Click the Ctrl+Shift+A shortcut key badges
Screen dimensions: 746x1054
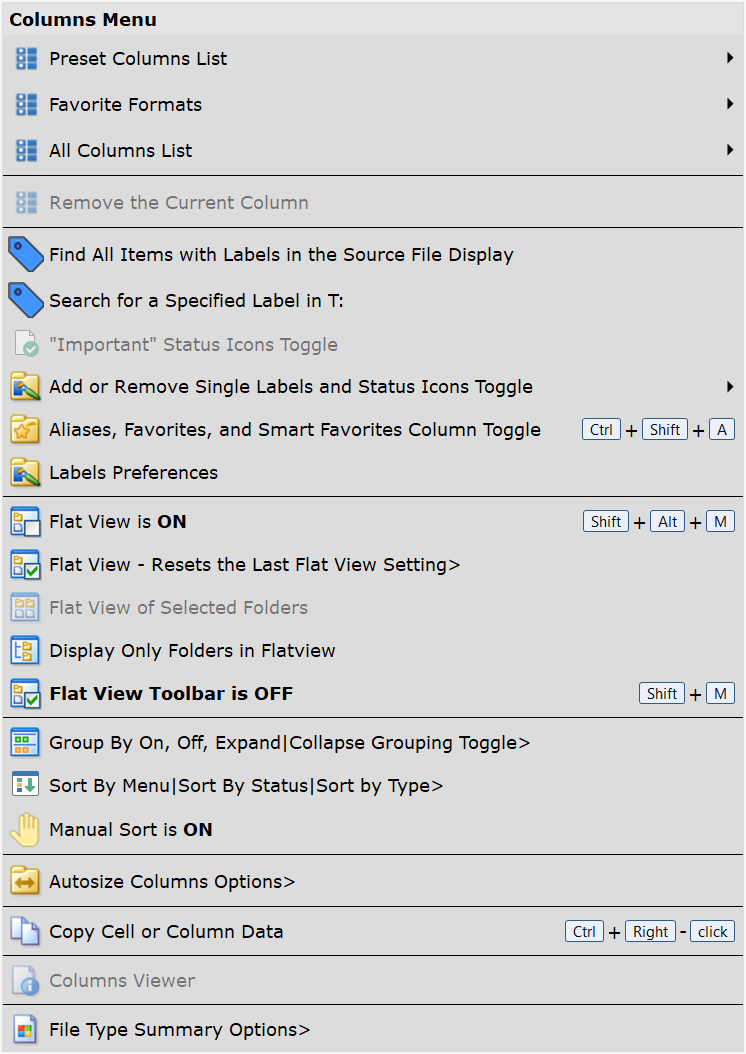tap(658, 430)
